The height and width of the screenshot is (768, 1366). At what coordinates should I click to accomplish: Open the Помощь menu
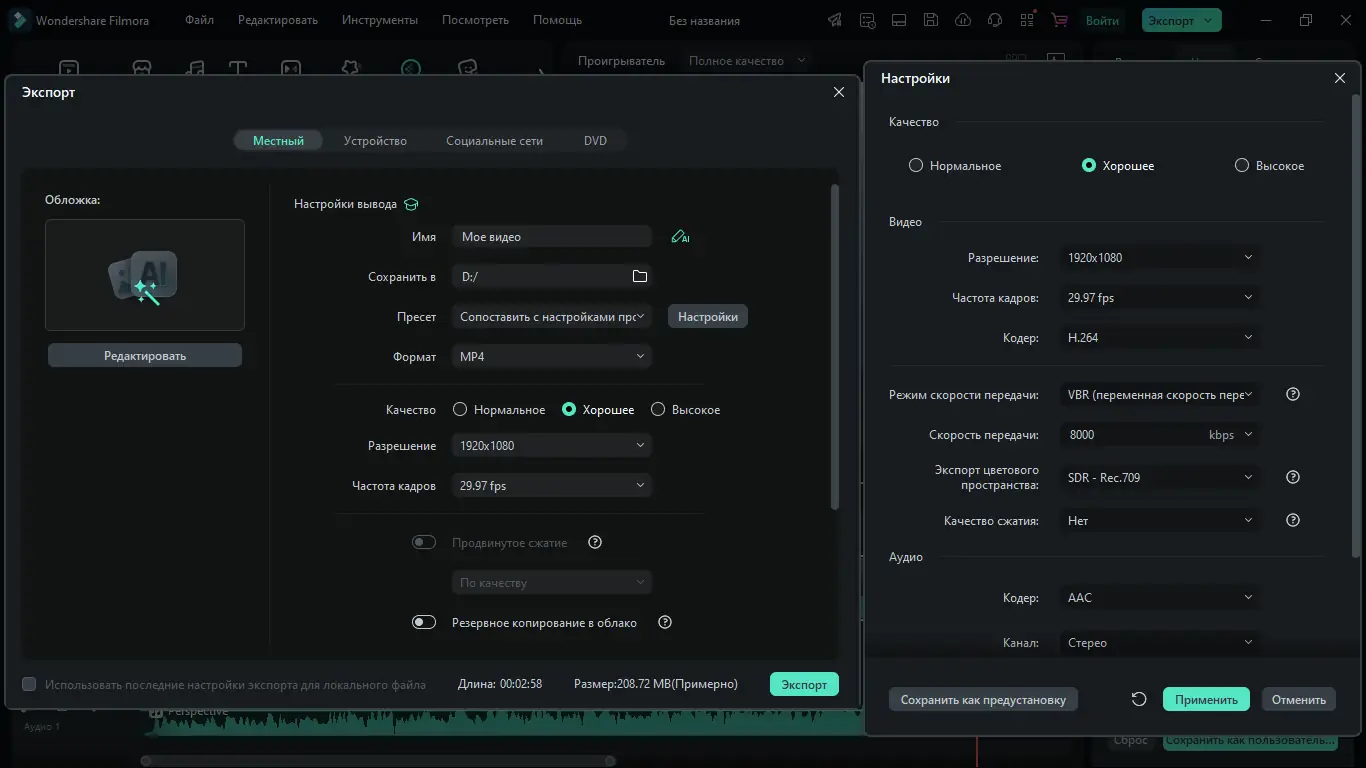point(557,20)
